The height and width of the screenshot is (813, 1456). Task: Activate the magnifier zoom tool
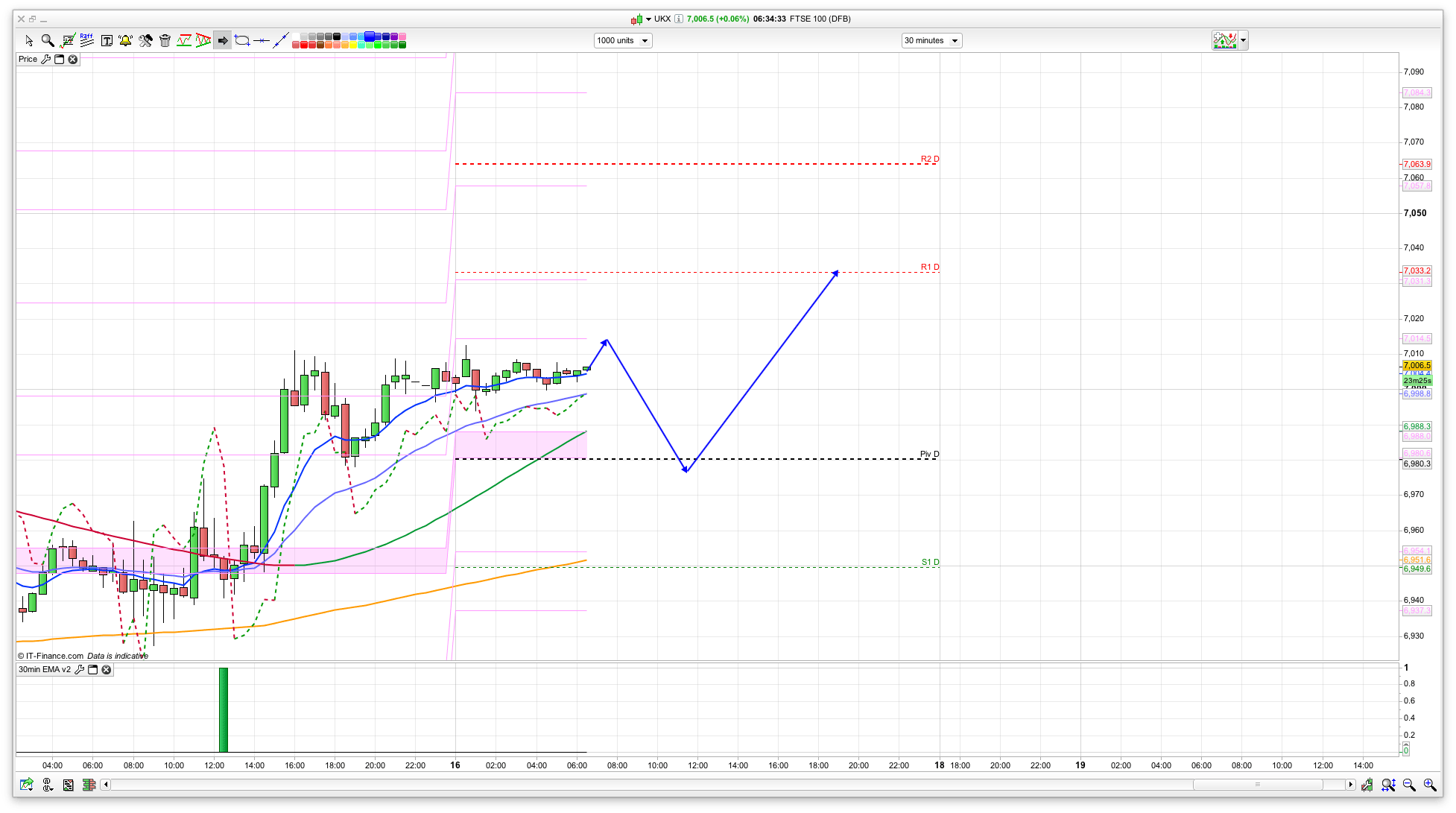point(48,41)
